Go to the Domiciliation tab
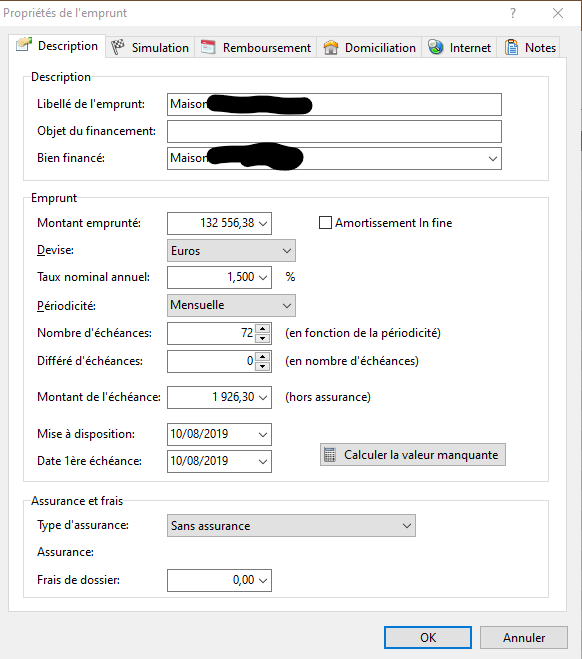 [x=369, y=47]
